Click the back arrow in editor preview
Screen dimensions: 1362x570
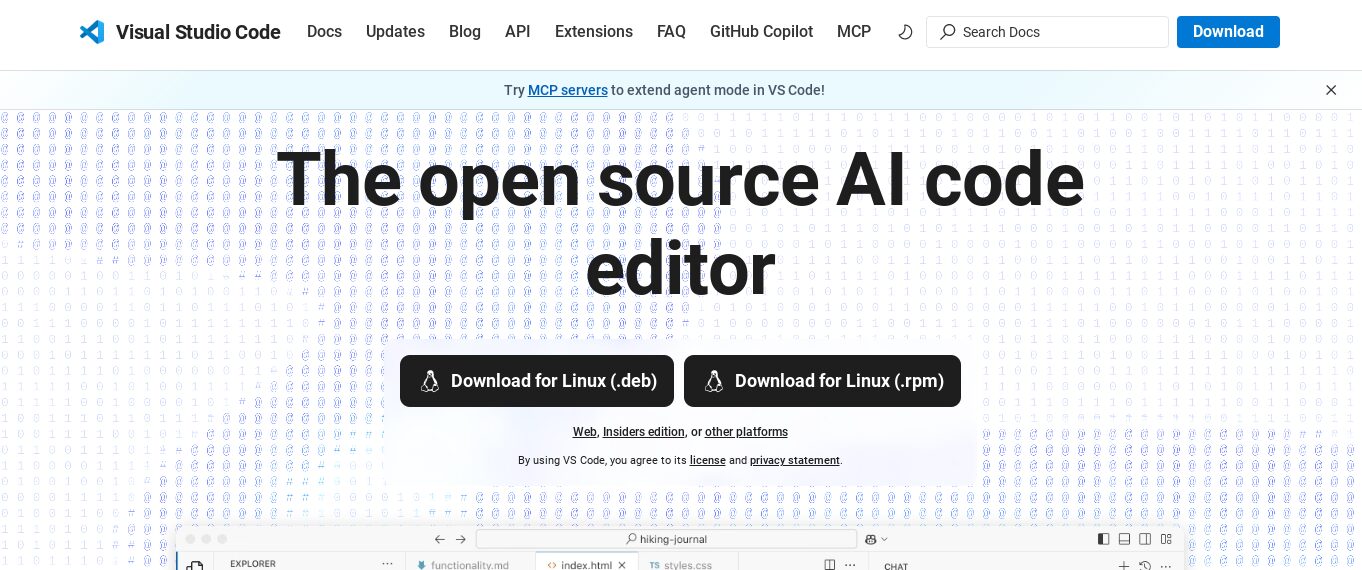click(x=439, y=539)
